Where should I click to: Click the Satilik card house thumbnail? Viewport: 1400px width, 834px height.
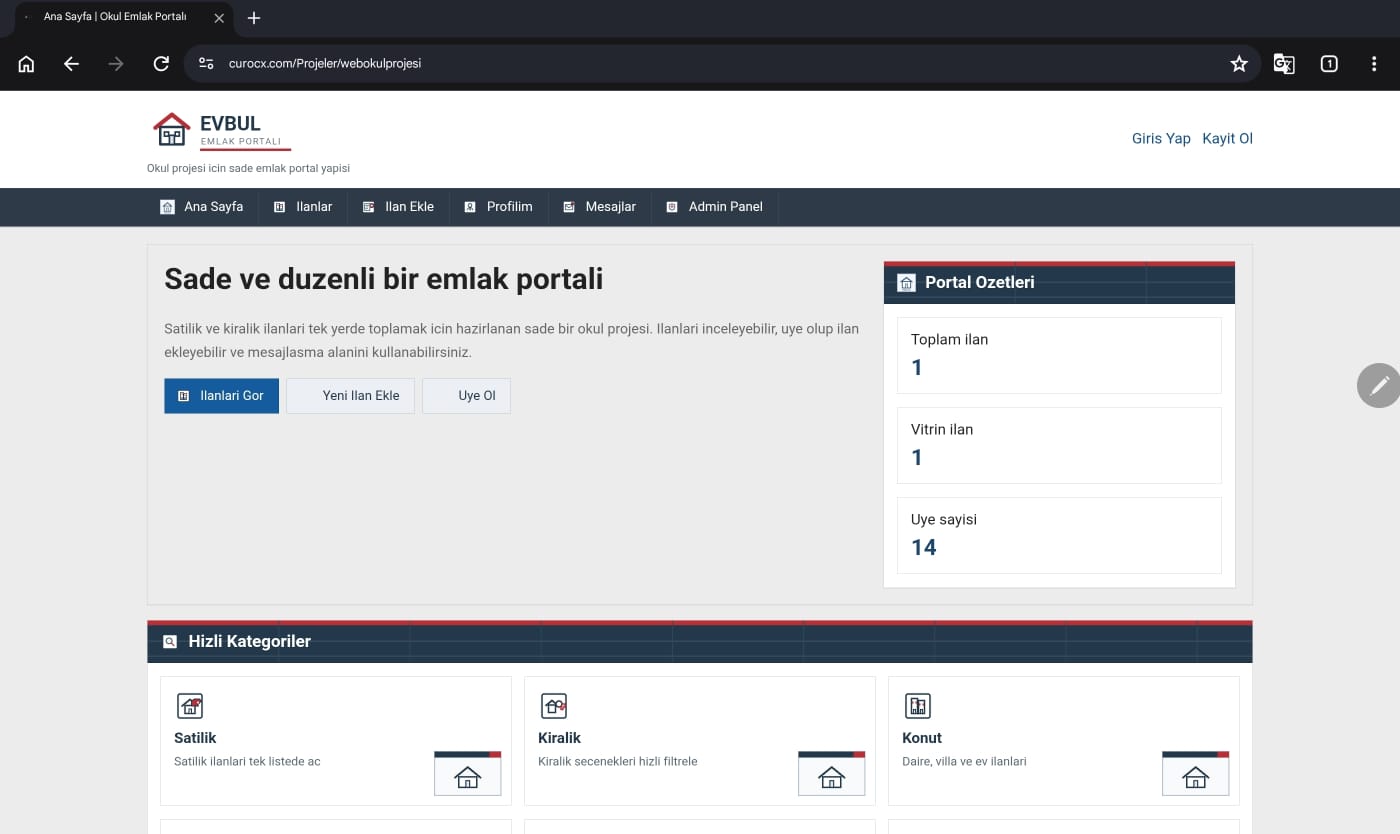coord(467,773)
